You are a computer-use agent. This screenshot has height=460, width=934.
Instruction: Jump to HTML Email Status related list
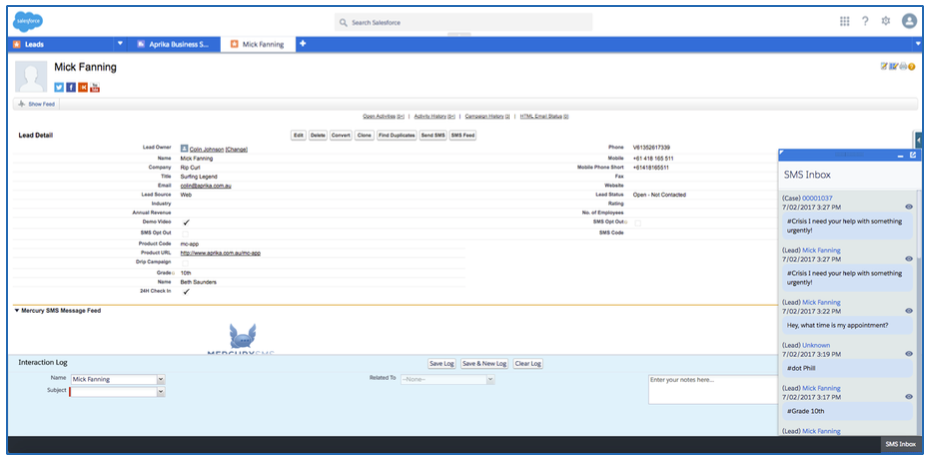click(x=544, y=116)
